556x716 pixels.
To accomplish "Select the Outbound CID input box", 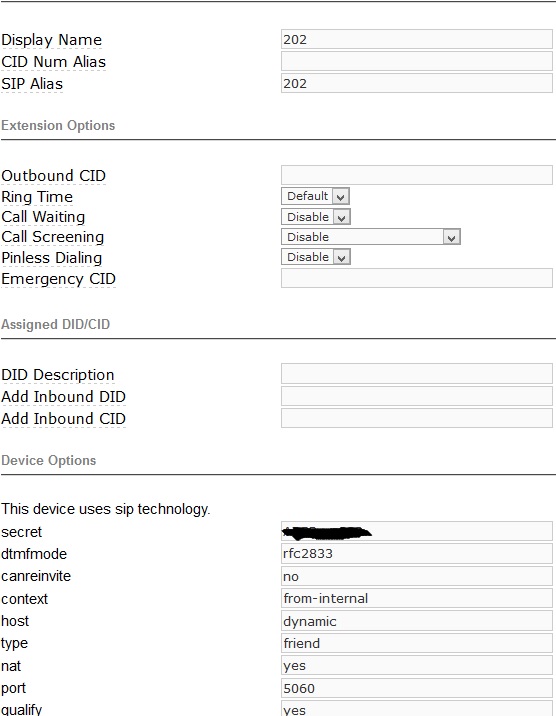I will pos(417,175).
